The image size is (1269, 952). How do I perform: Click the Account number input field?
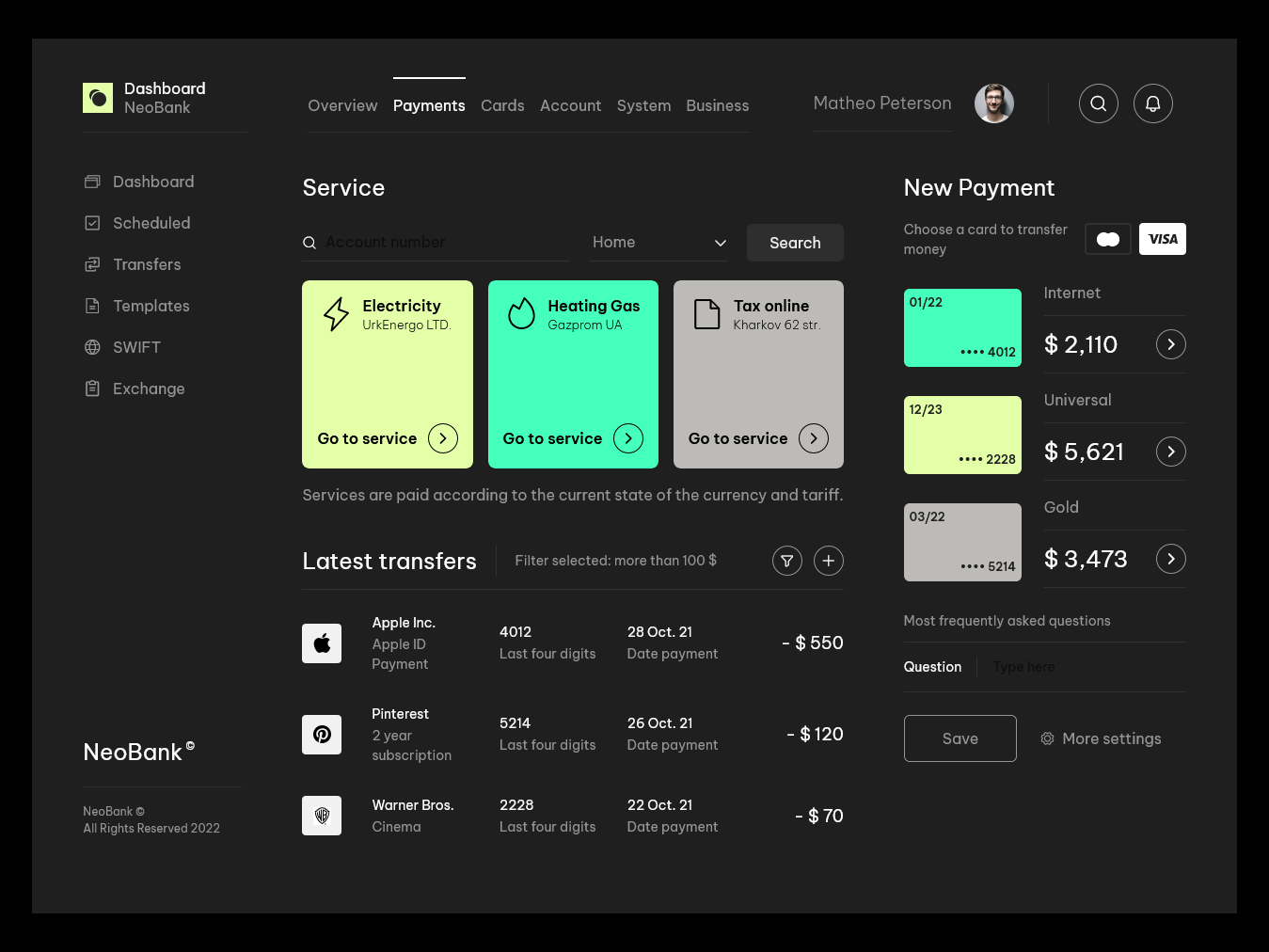click(442, 243)
